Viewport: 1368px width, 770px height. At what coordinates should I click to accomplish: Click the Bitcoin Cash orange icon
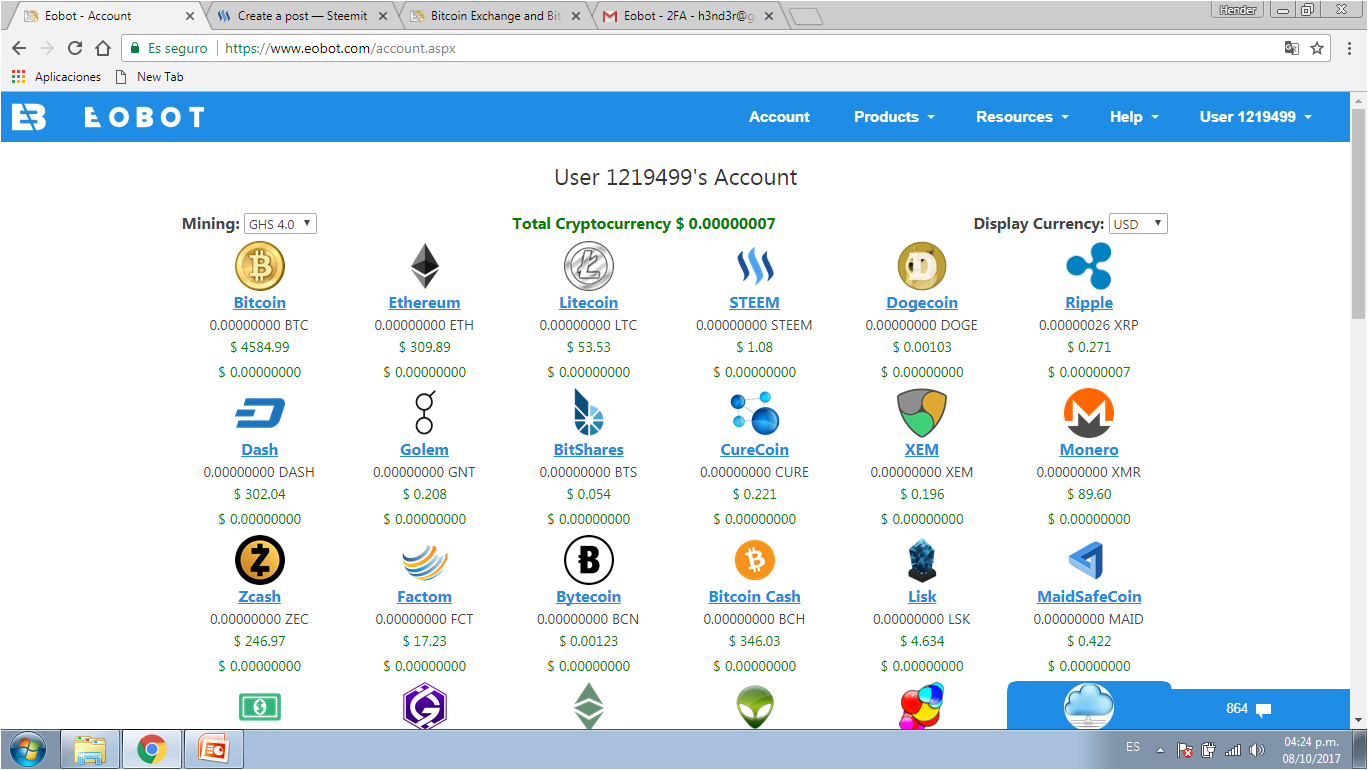point(755,560)
